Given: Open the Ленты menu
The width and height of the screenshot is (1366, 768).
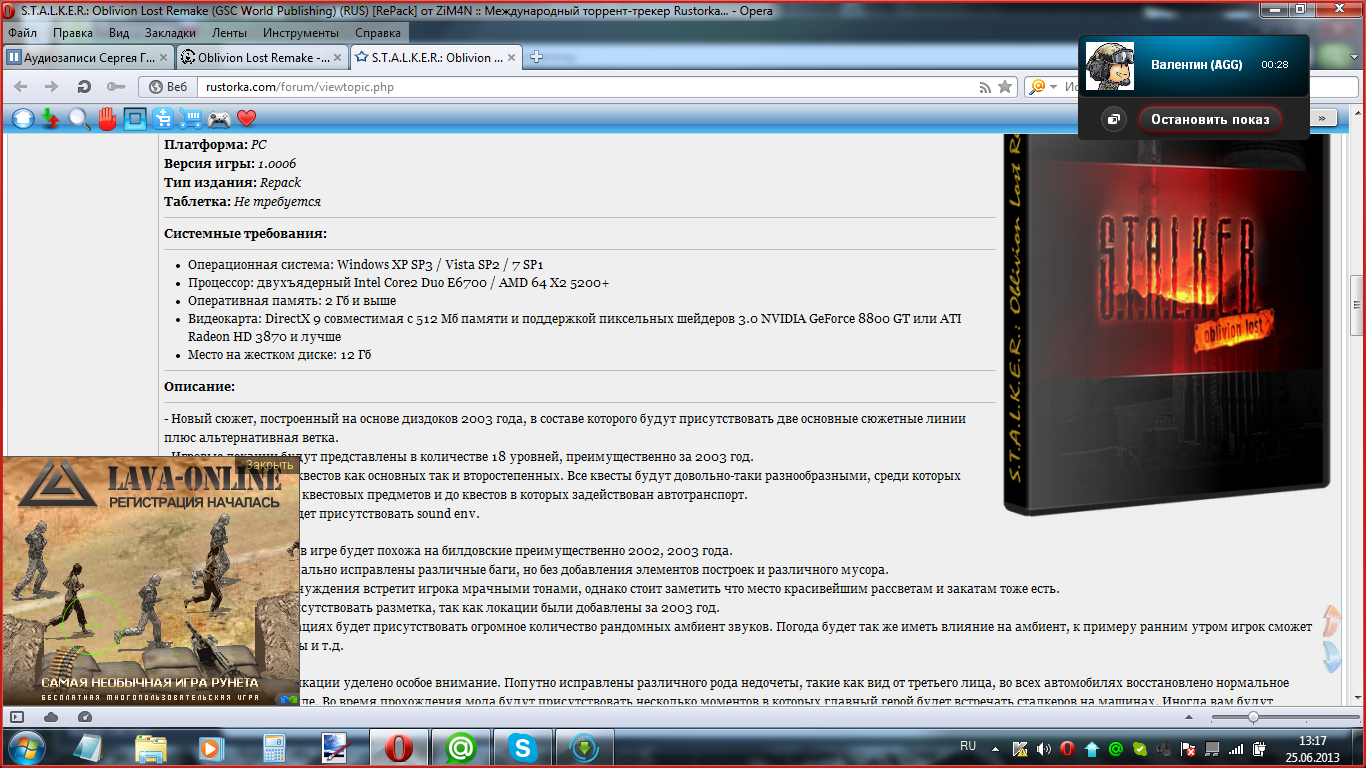Looking at the screenshot, I should pyautogui.click(x=230, y=33).
